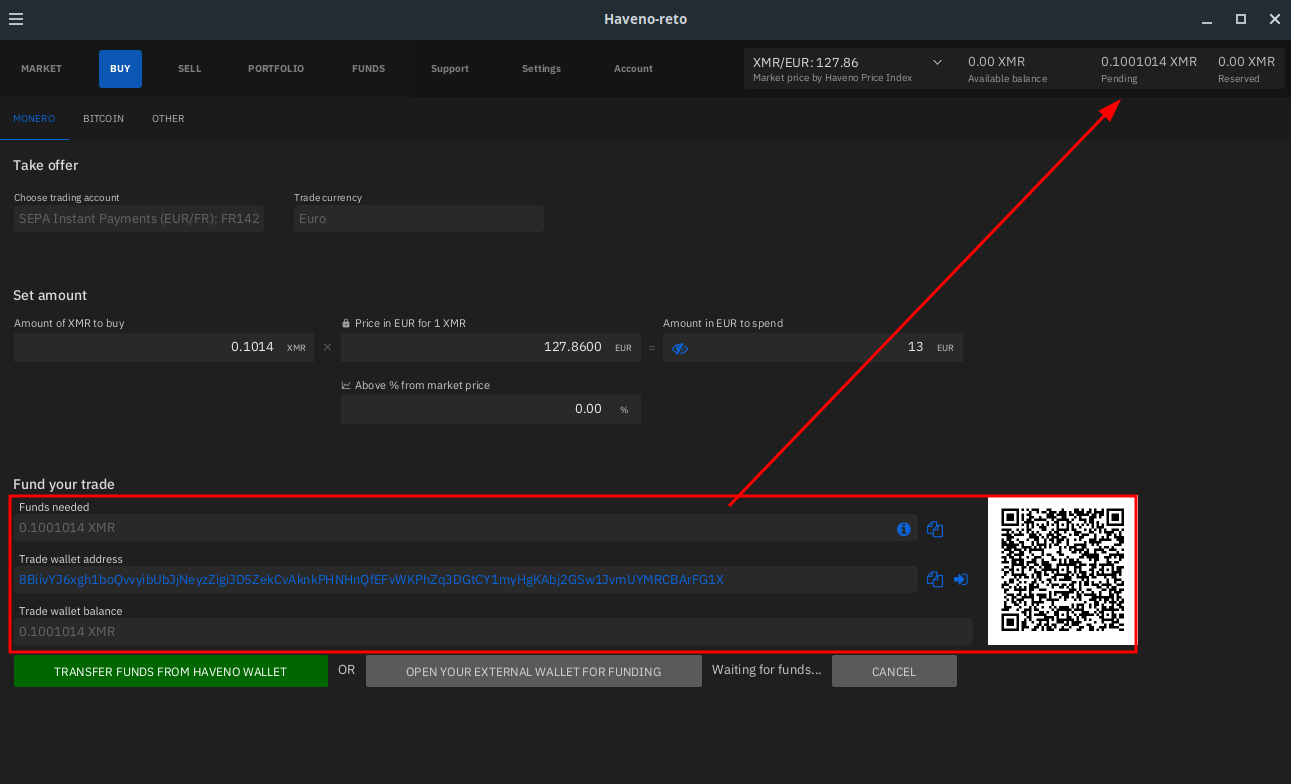The height and width of the screenshot is (784, 1291).
Task: Cancel the trade funding
Action: (893, 672)
